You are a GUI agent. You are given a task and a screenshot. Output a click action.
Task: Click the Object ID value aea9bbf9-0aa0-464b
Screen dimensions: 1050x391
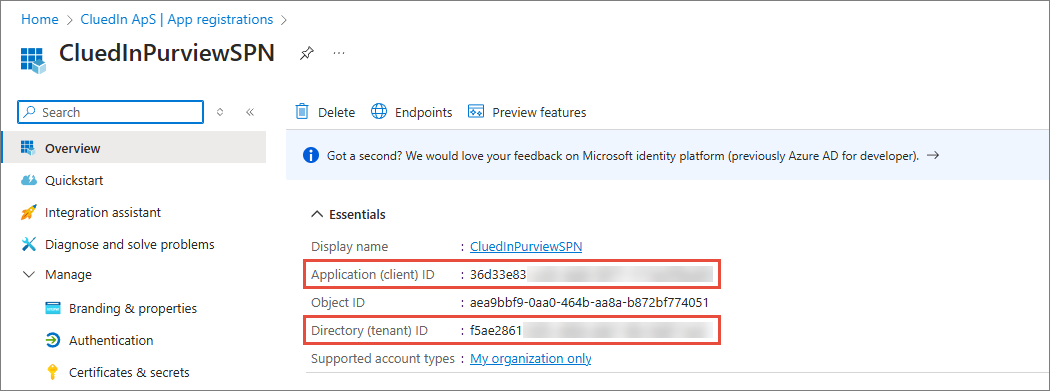tap(589, 303)
